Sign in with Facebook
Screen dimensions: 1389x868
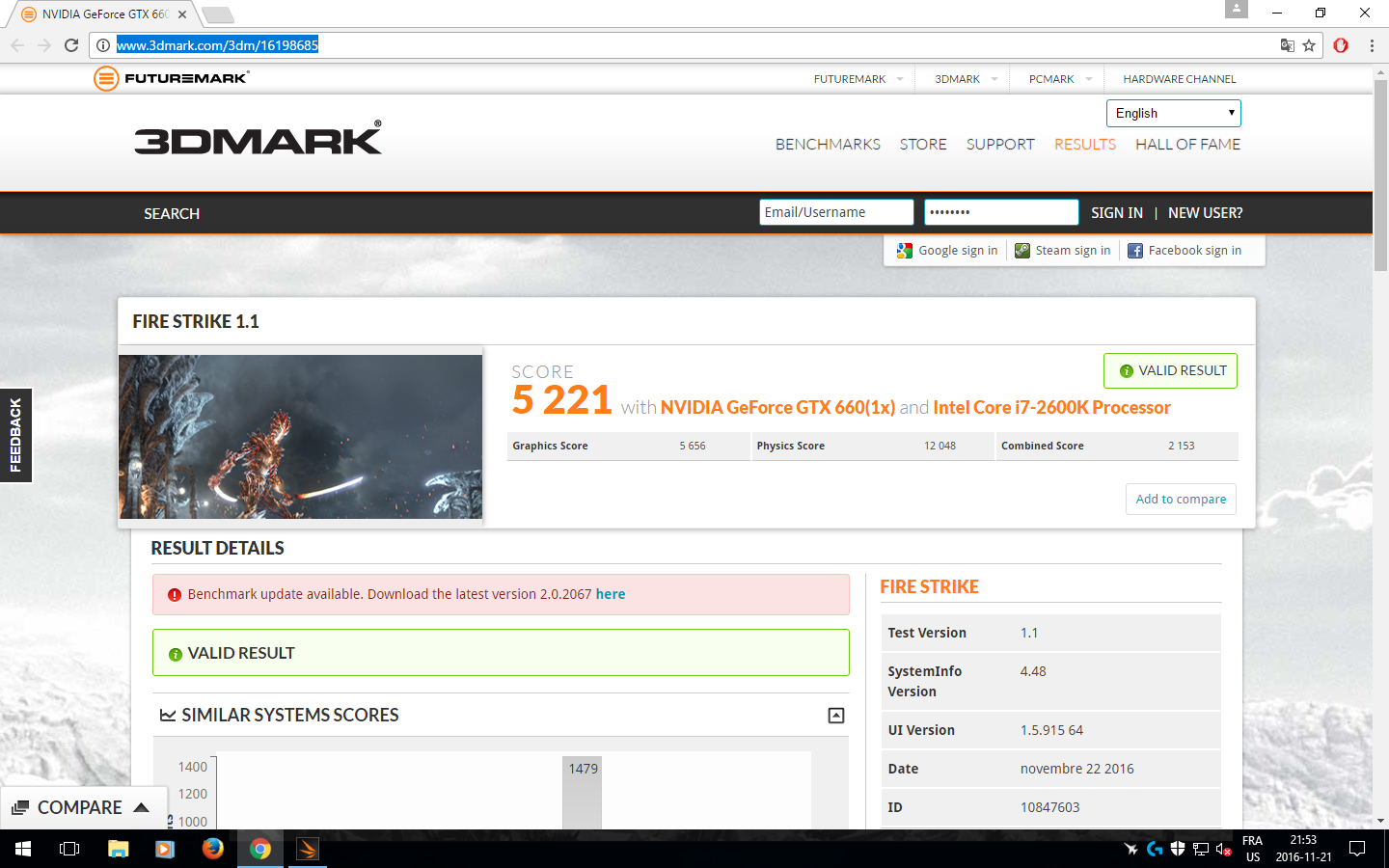coord(1185,251)
